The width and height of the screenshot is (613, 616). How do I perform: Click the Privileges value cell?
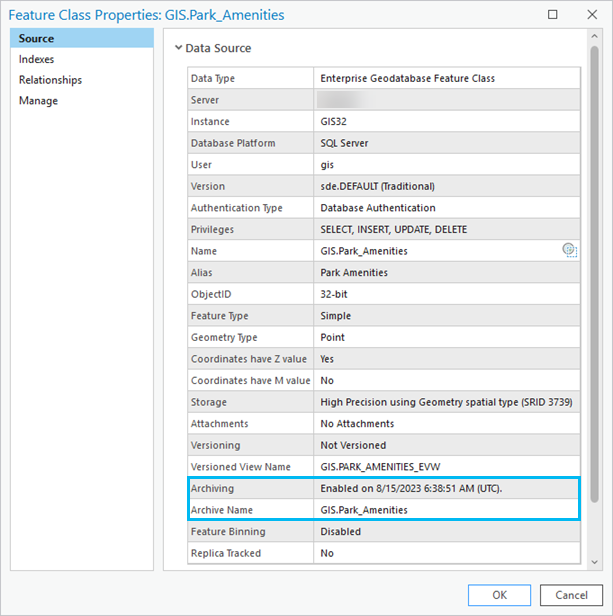[393, 230]
